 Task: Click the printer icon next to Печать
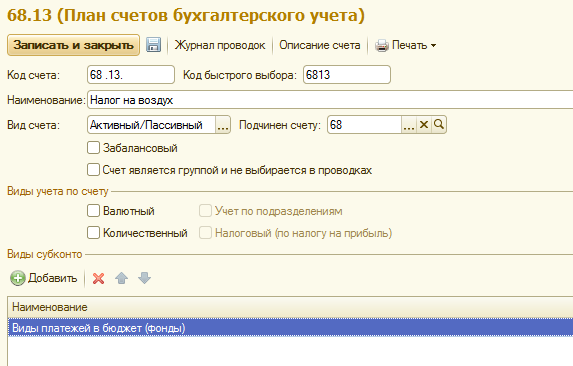click(382, 45)
